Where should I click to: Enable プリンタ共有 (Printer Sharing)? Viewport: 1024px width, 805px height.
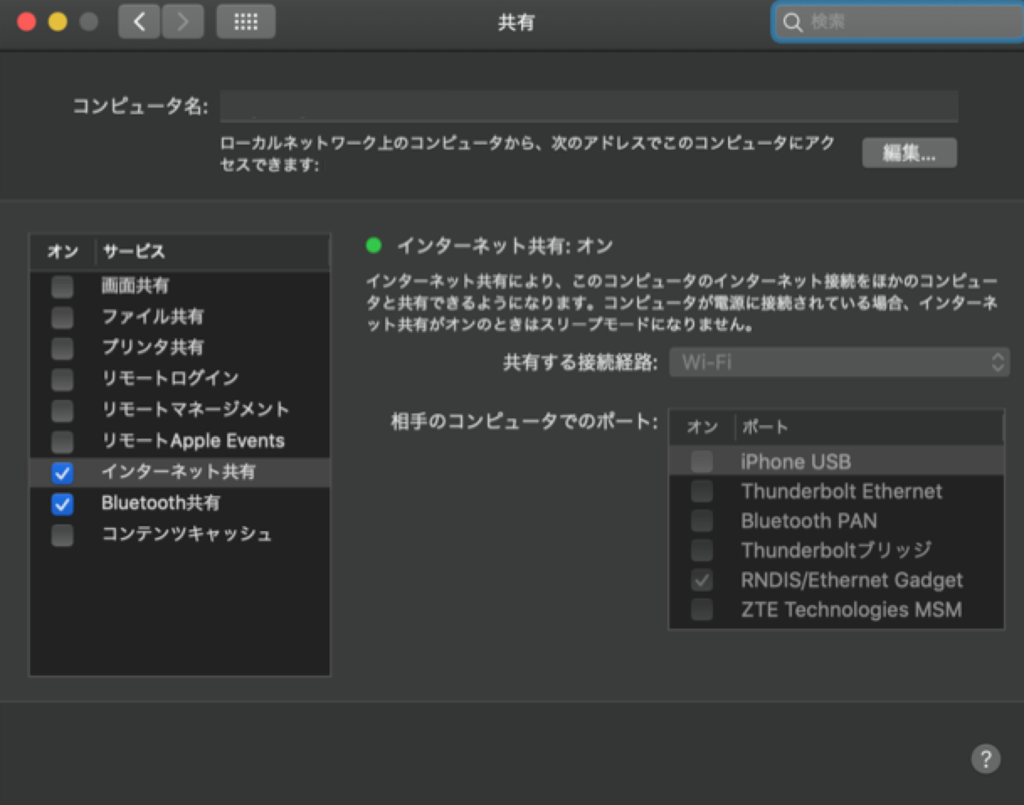[x=61, y=347]
